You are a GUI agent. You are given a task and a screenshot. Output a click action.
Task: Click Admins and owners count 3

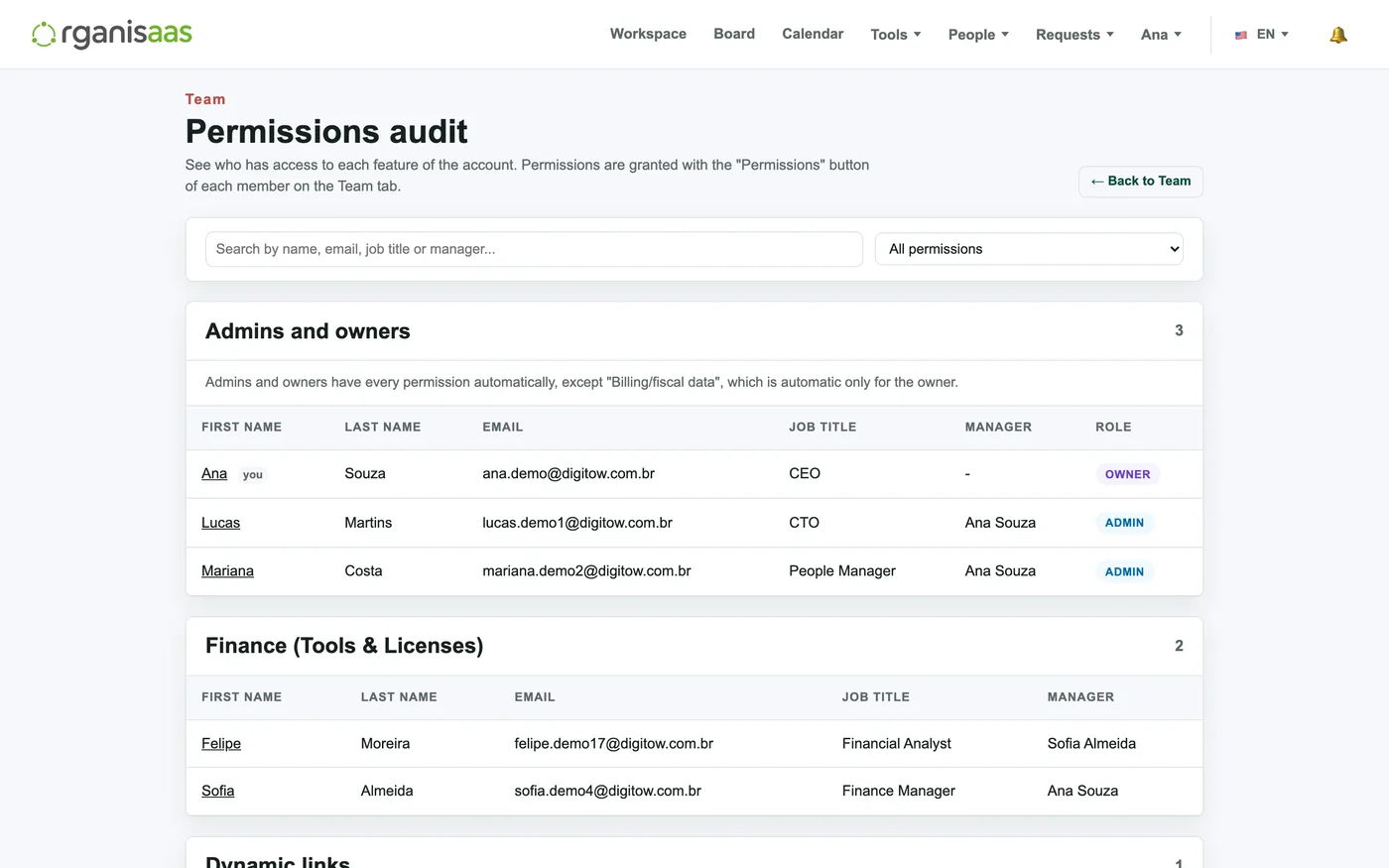1179,331
